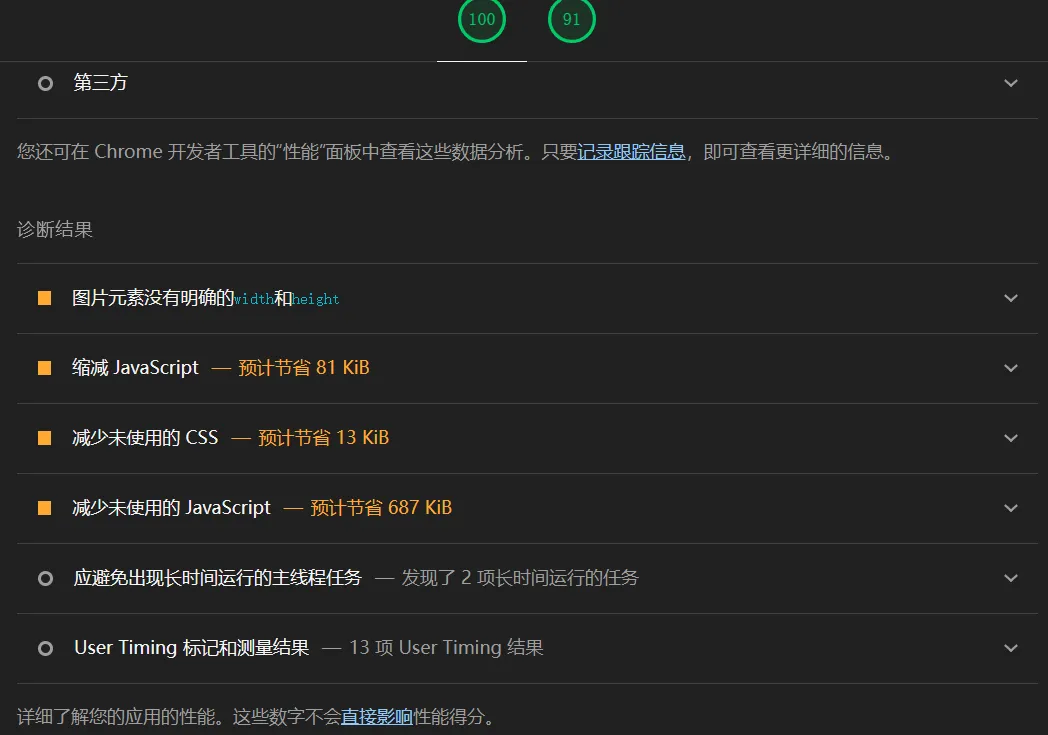Click the 第三方 audit title

[x=100, y=83]
